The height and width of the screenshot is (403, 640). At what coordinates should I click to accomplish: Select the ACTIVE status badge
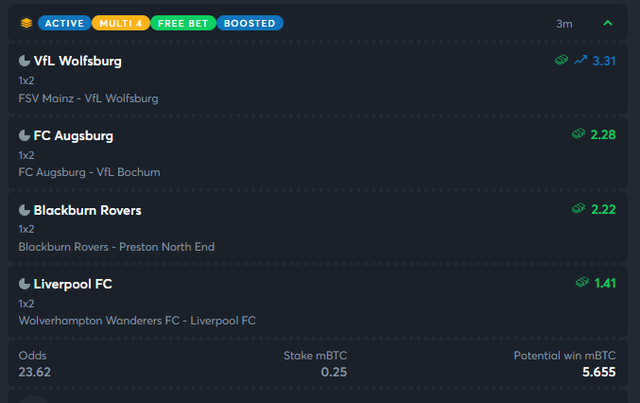[64, 23]
